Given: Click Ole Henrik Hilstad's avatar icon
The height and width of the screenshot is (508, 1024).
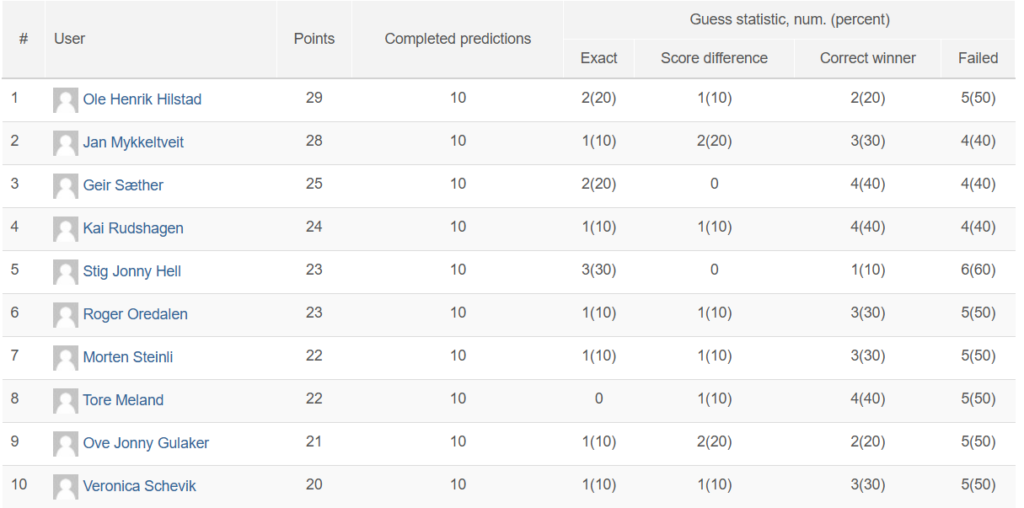Looking at the screenshot, I should 65,100.
